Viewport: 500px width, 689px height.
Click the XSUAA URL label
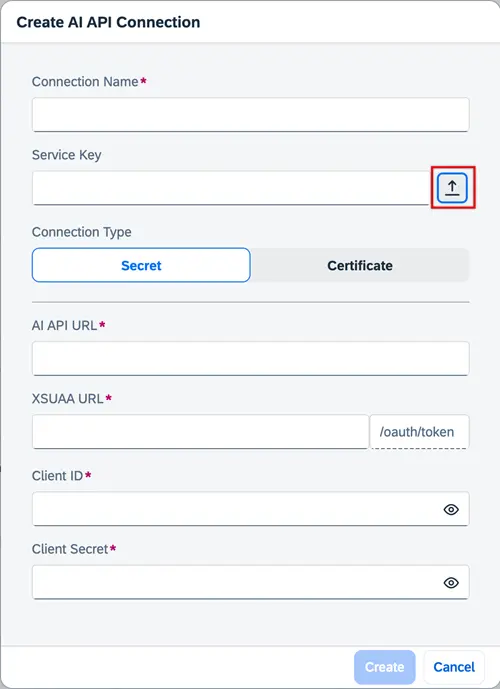[68, 399]
